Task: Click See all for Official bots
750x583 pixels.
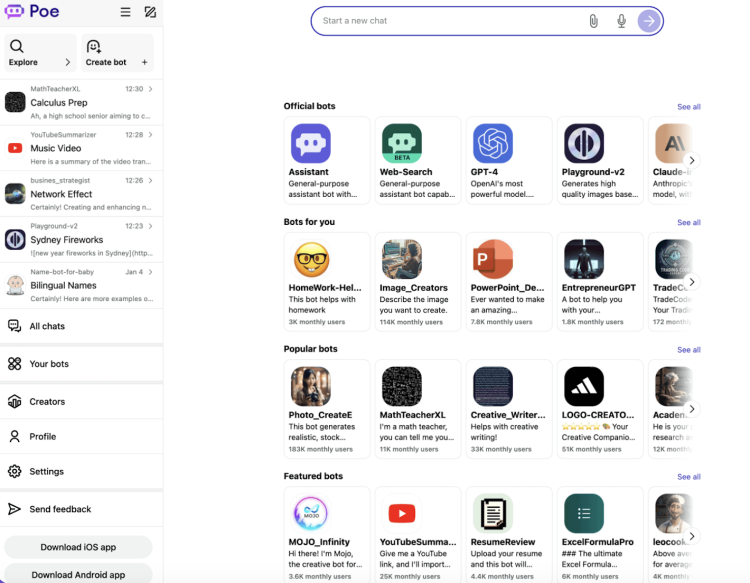Action: 688,106
